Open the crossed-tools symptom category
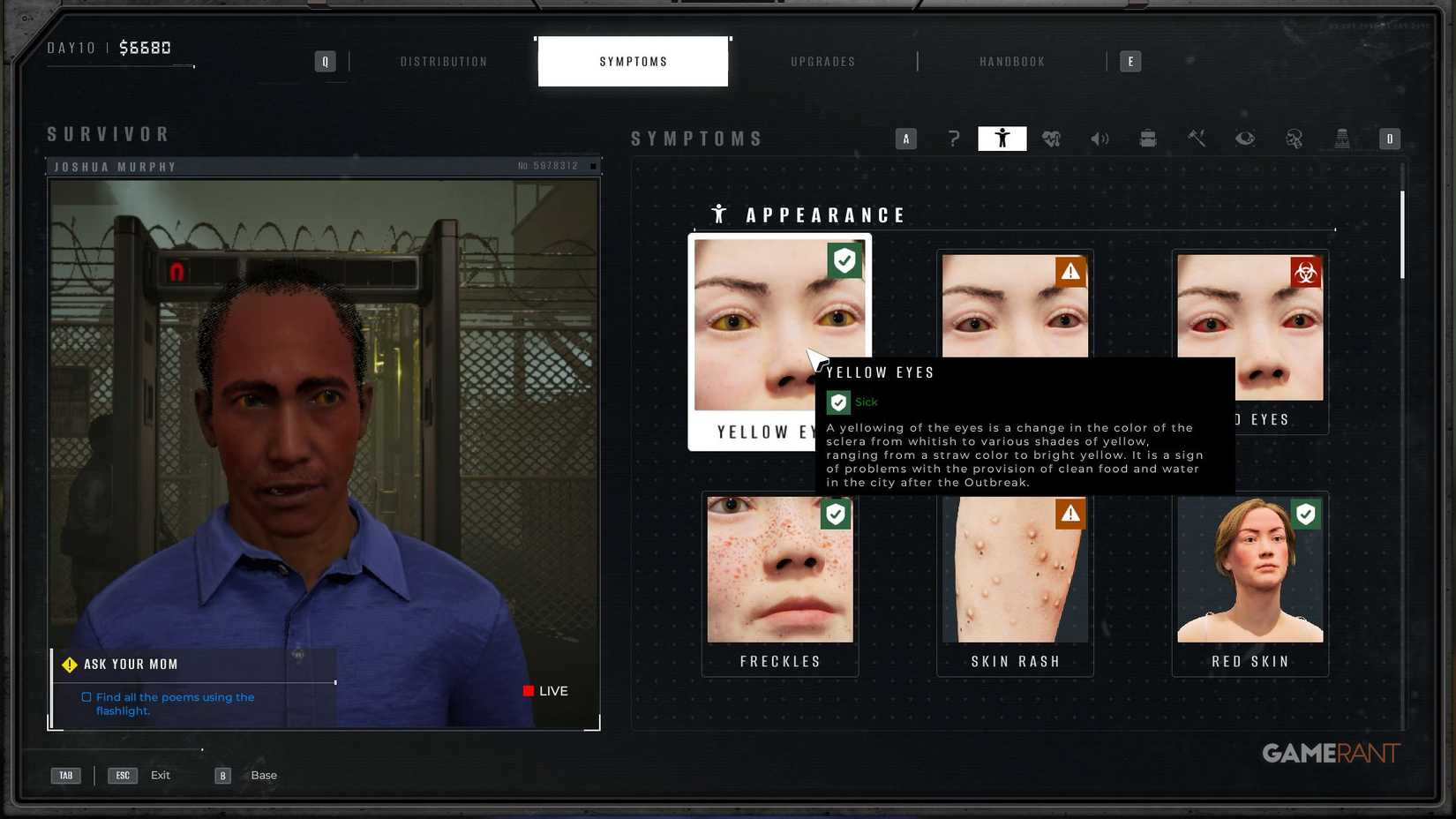 click(1197, 139)
